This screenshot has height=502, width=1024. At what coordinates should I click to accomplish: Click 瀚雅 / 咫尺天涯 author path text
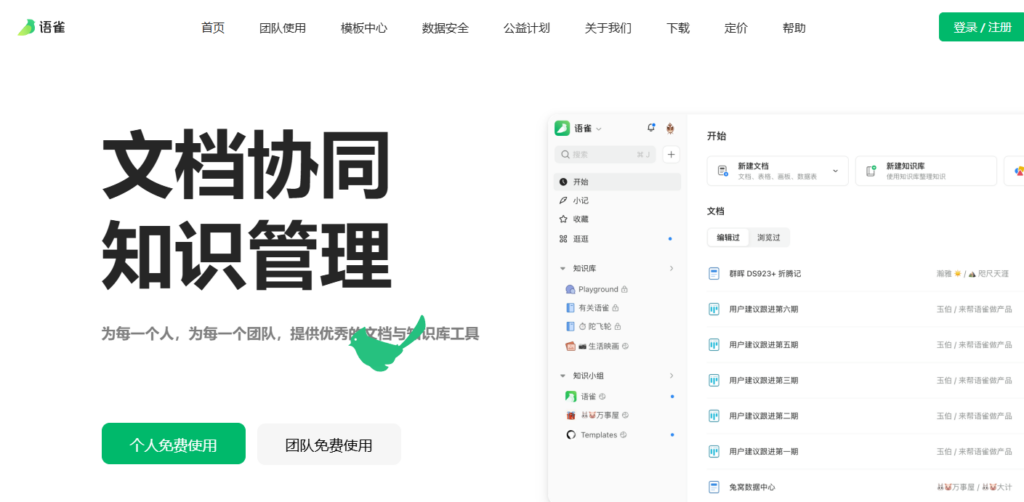click(972, 274)
